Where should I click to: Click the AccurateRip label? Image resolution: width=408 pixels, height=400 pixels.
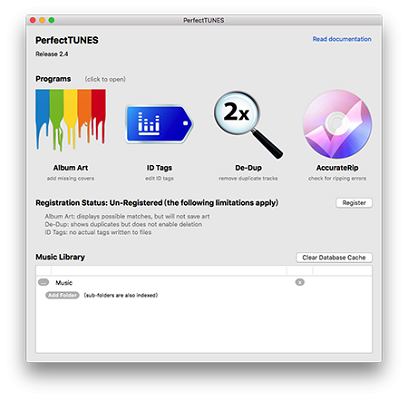pyautogui.click(x=337, y=168)
